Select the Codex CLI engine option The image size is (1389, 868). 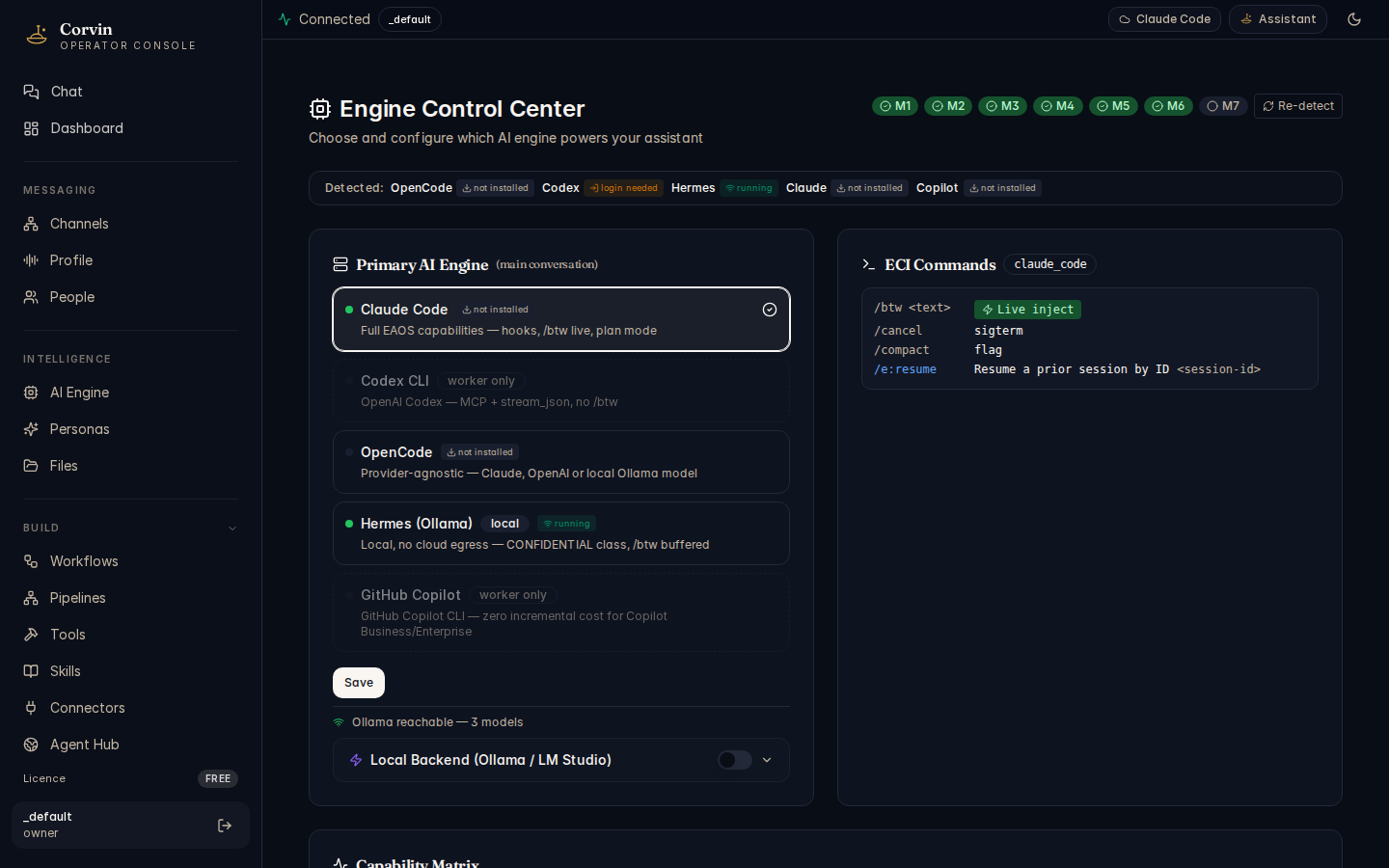pos(561,391)
